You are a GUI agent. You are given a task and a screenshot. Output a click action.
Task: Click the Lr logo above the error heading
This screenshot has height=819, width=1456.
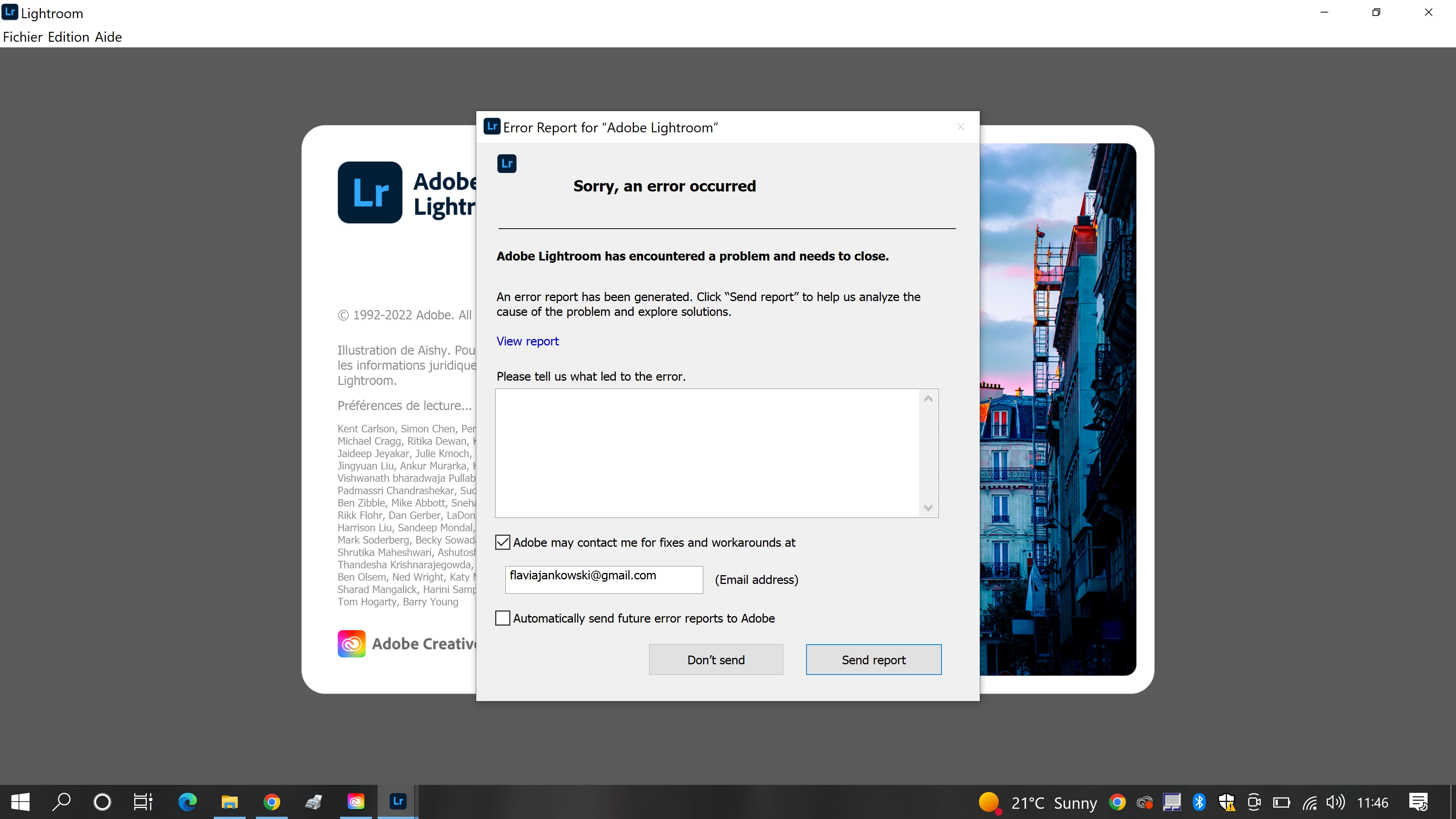(507, 163)
